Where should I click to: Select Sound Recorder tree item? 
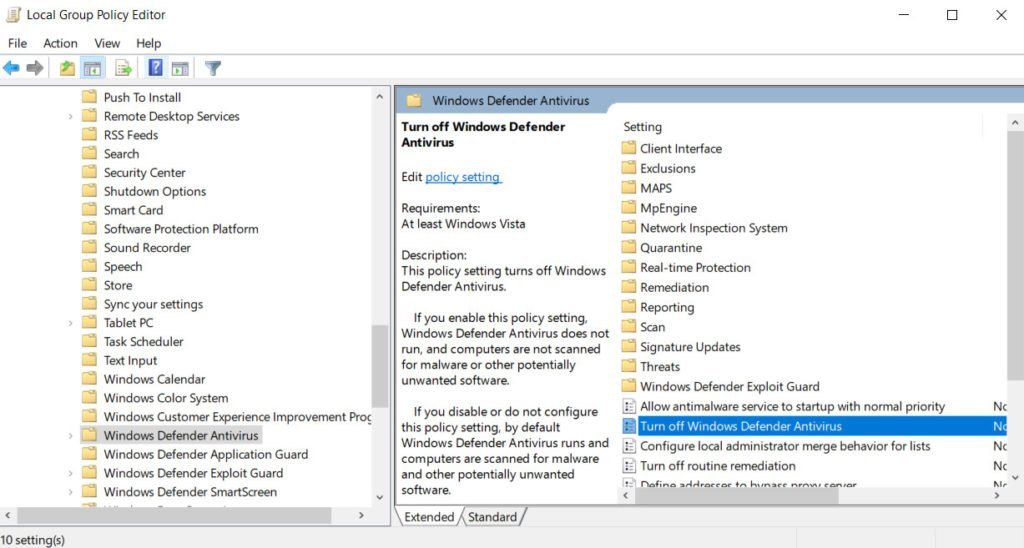pos(147,248)
